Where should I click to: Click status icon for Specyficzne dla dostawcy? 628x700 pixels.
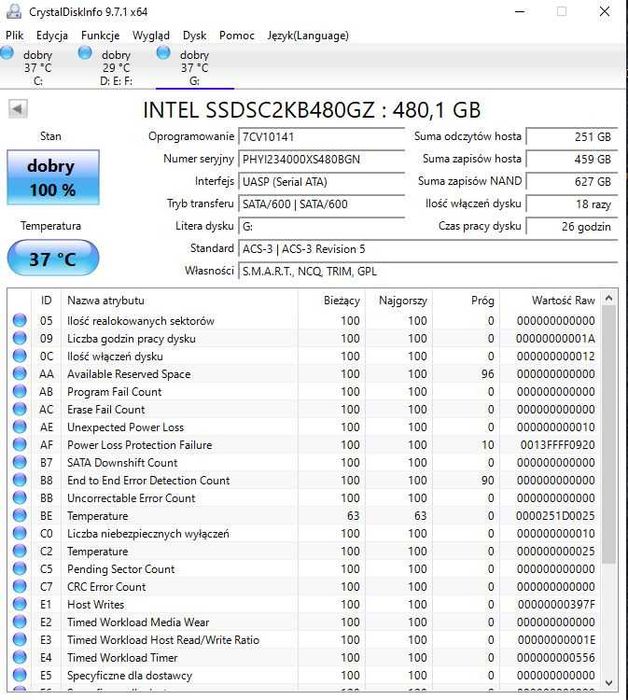point(20,675)
